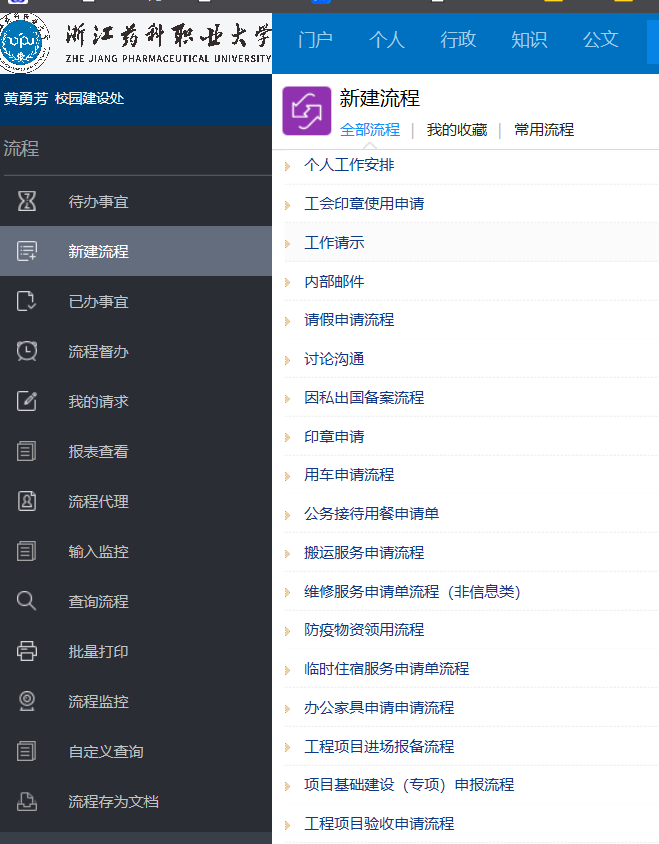
Task: Click the document icon beside 自定义查询
Action: click(27, 751)
